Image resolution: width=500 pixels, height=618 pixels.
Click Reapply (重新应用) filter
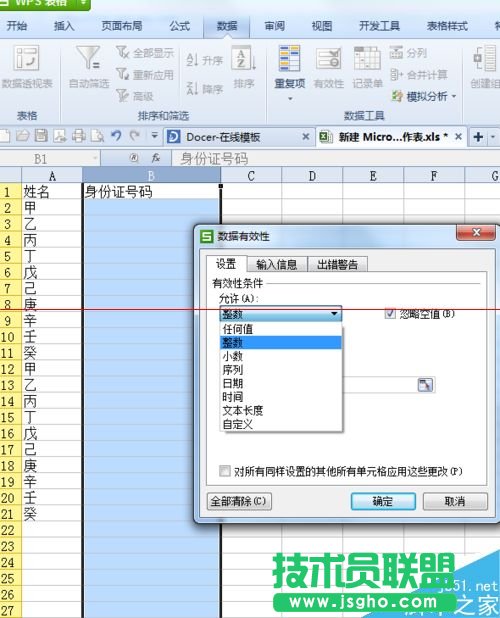[145, 74]
